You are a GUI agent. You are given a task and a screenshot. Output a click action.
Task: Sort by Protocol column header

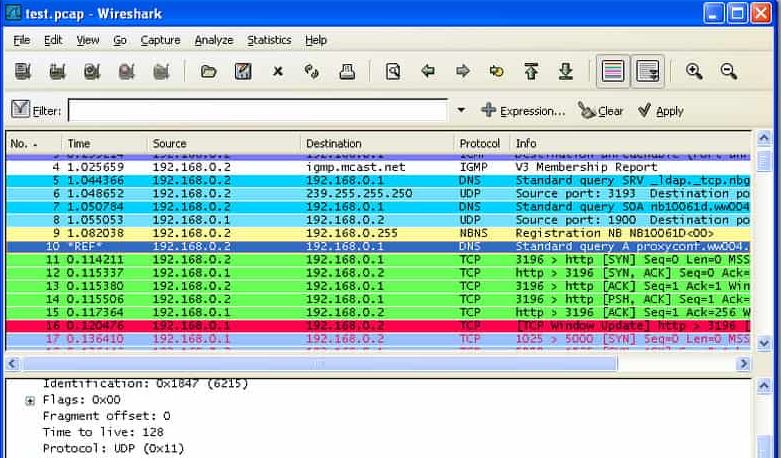coord(482,143)
